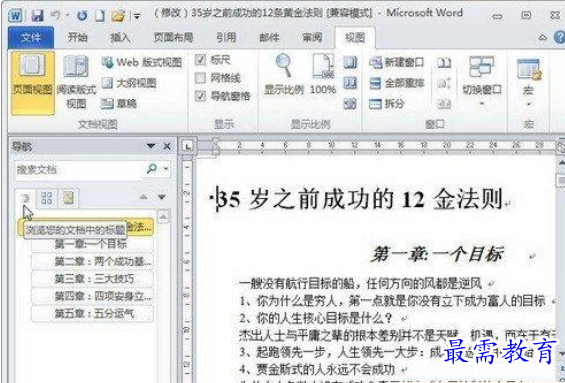Select the browse headings tab in navigation pane

(25, 199)
